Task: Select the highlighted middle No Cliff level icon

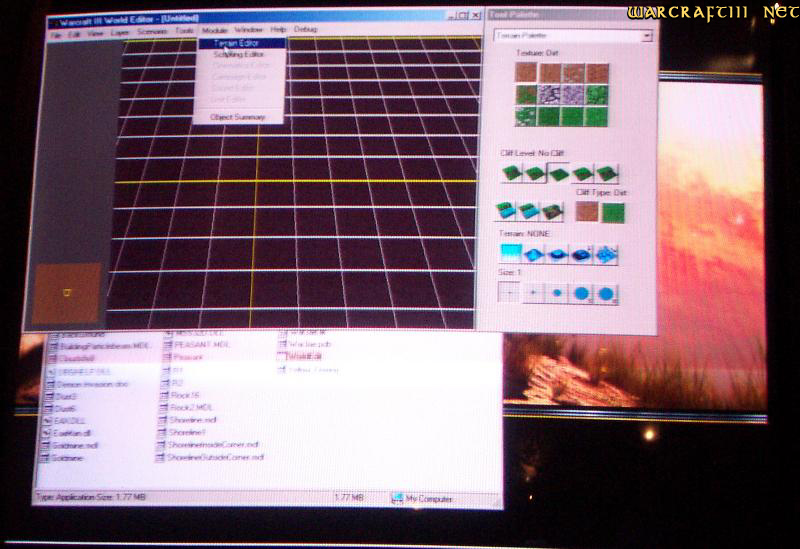Action: pos(558,173)
